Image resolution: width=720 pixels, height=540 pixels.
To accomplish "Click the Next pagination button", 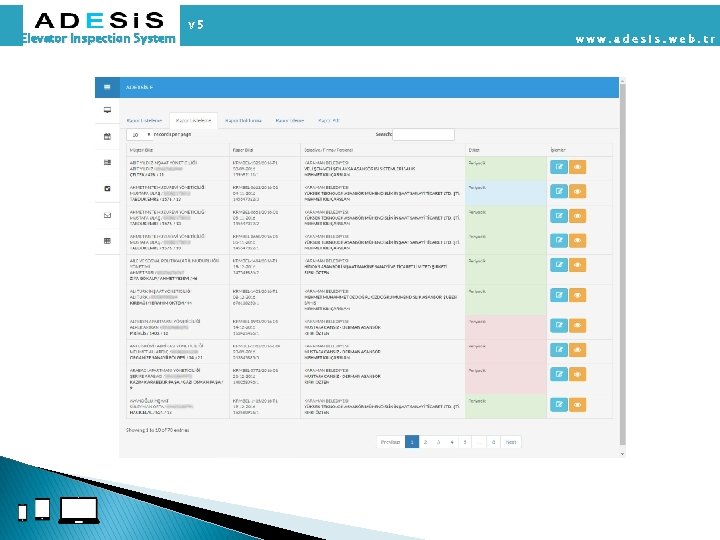I will (x=511, y=442).
